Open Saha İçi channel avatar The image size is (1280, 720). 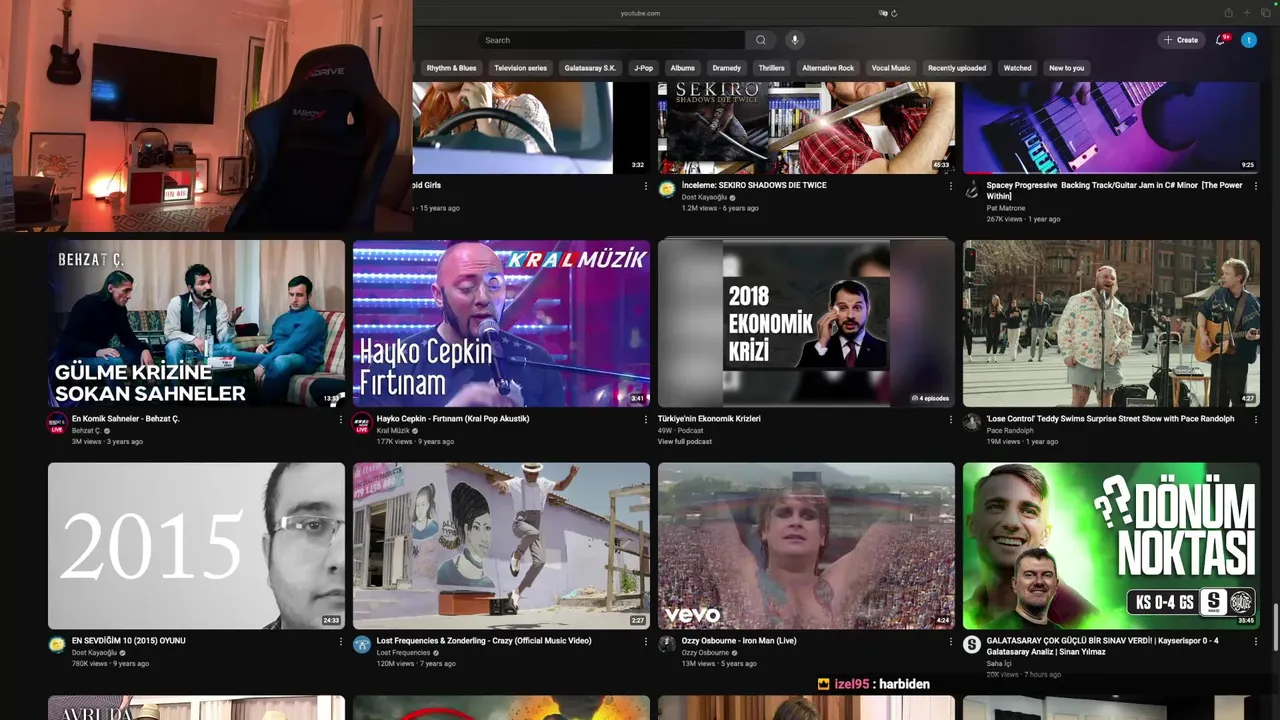pyautogui.click(x=972, y=645)
